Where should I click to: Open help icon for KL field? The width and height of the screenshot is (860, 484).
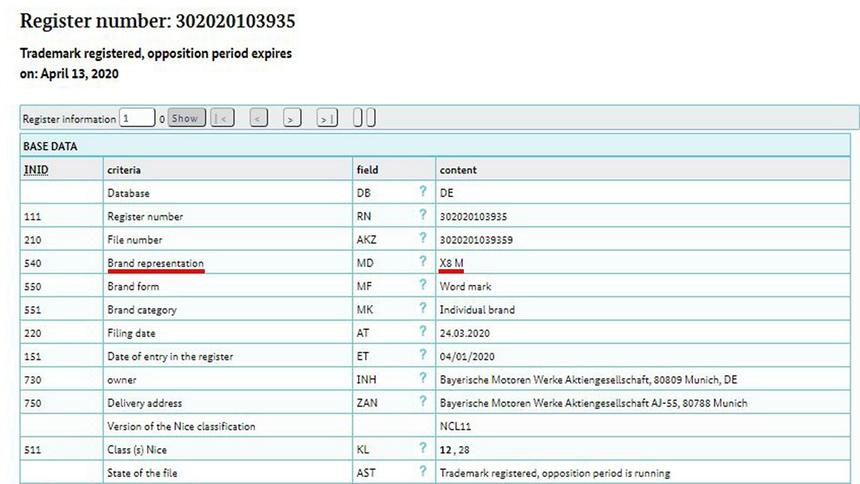point(422,448)
